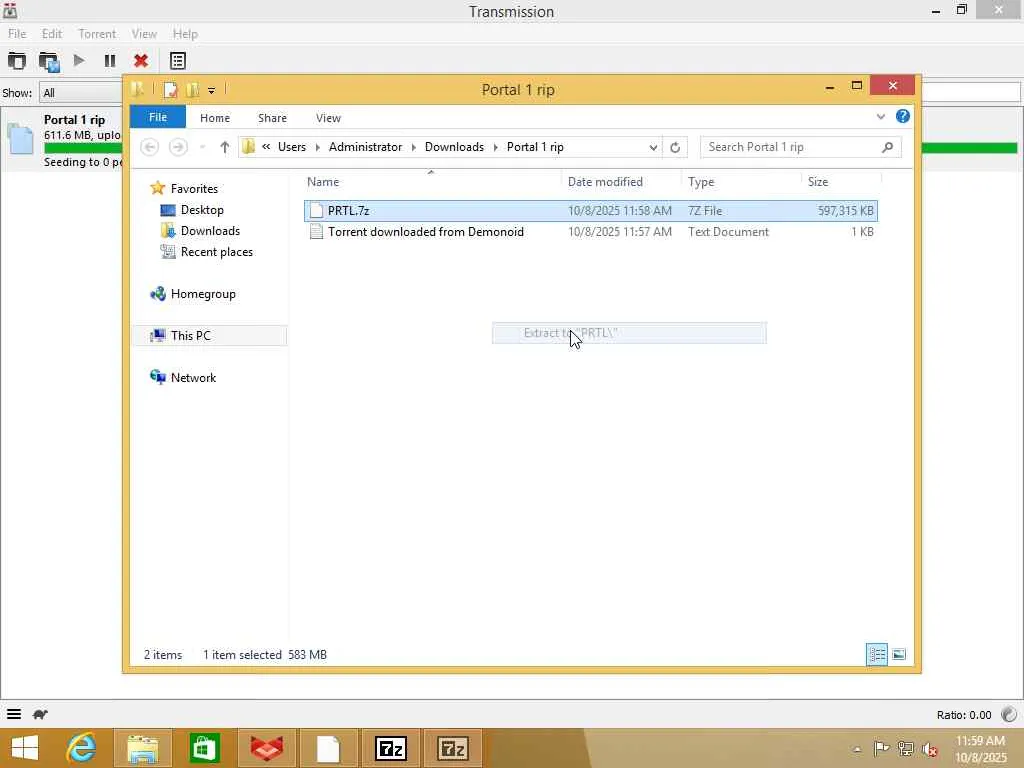The height and width of the screenshot is (768, 1024).
Task: Open Windows Start button
Action: 25,748
